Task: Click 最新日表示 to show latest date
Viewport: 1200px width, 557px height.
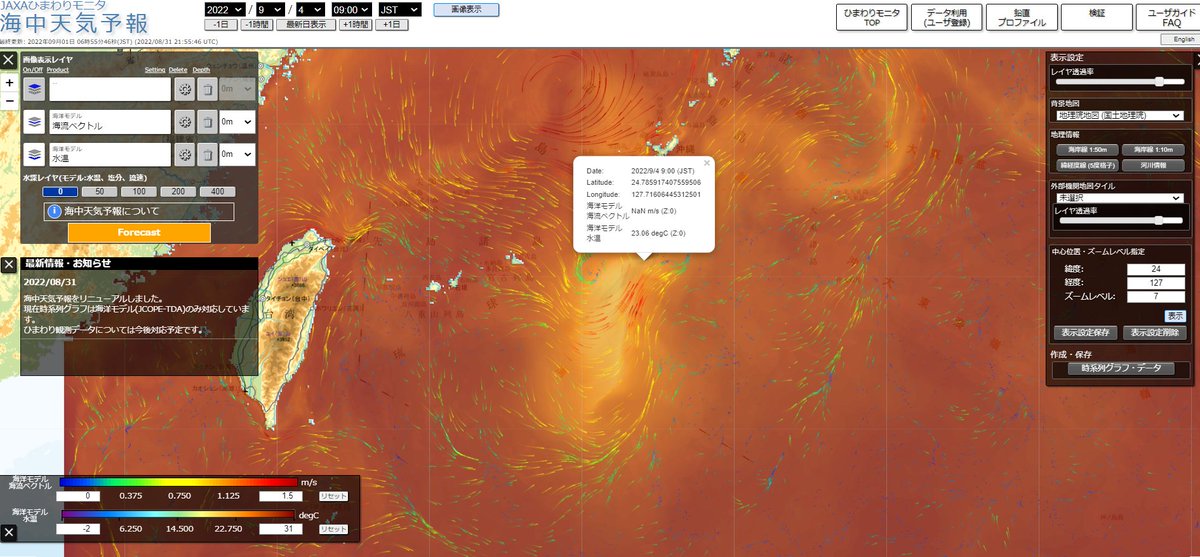Action: pyautogui.click(x=306, y=24)
